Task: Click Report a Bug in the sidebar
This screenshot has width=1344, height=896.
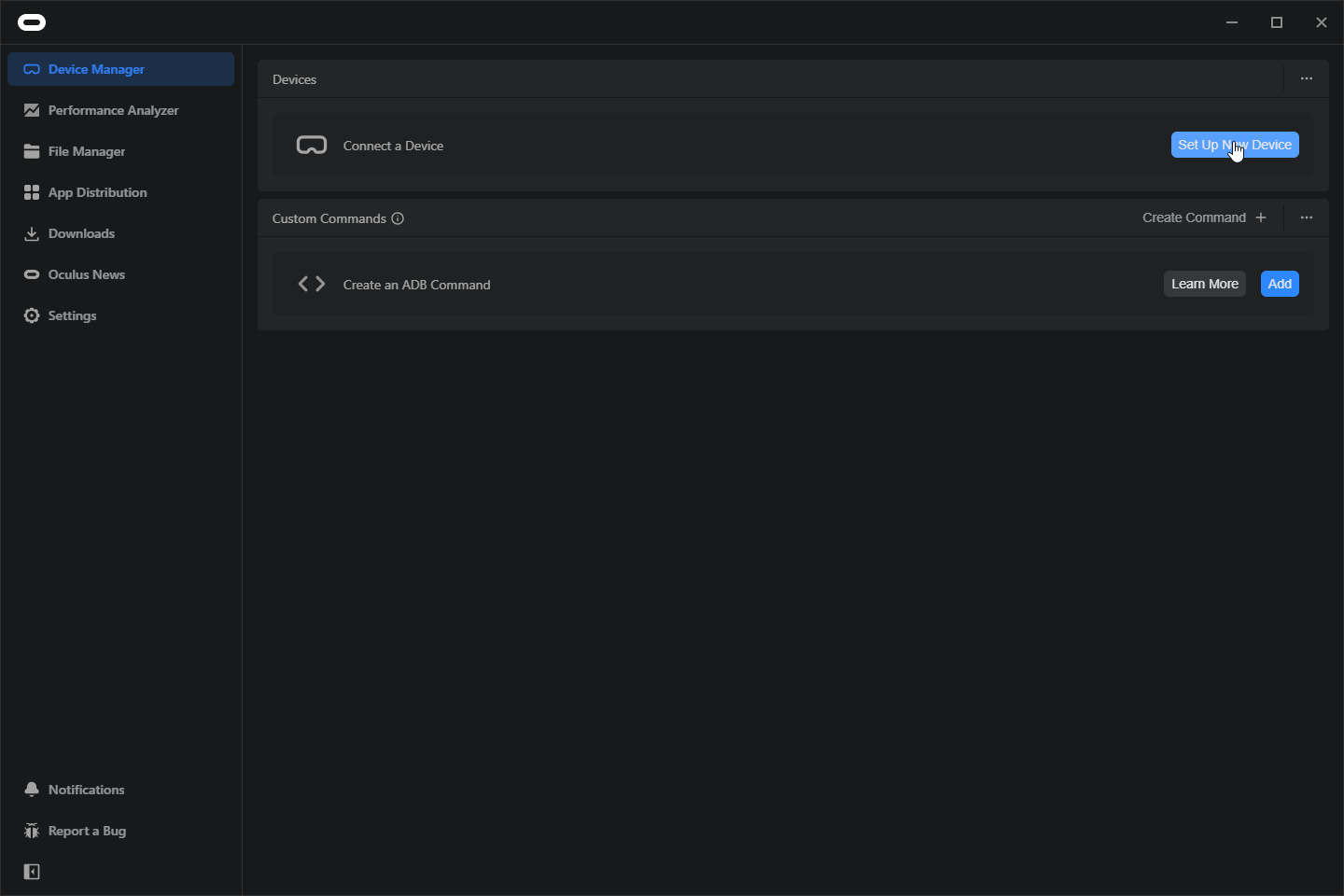Action: click(x=88, y=831)
